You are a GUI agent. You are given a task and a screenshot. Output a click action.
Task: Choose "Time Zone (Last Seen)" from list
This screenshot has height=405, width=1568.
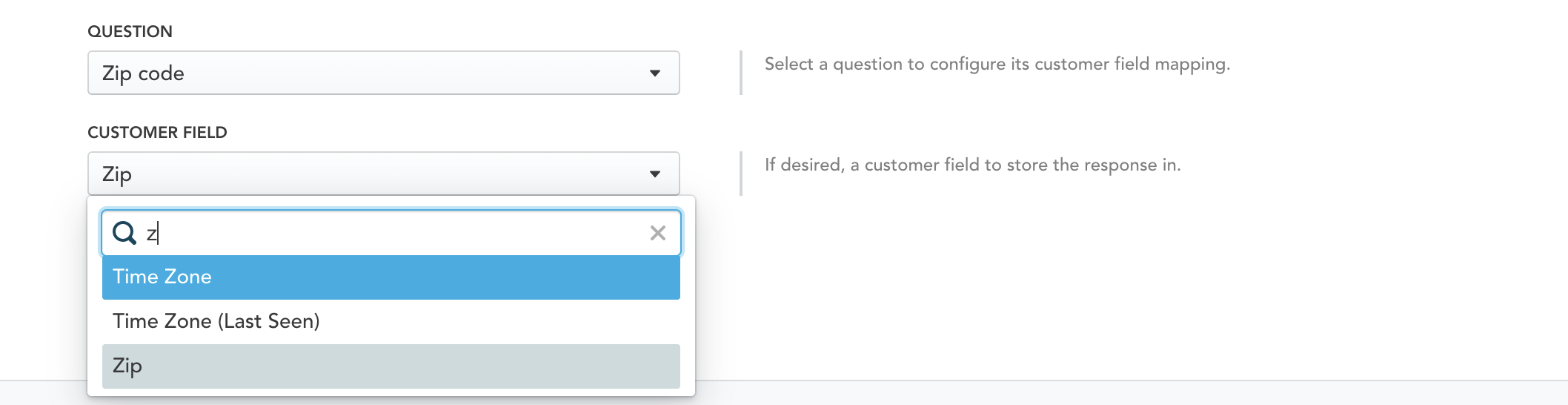[x=216, y=321]
